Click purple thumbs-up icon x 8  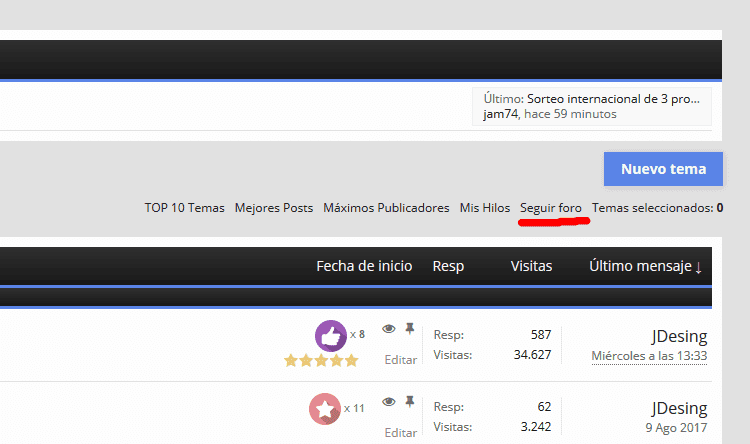(x=331, y=336)
